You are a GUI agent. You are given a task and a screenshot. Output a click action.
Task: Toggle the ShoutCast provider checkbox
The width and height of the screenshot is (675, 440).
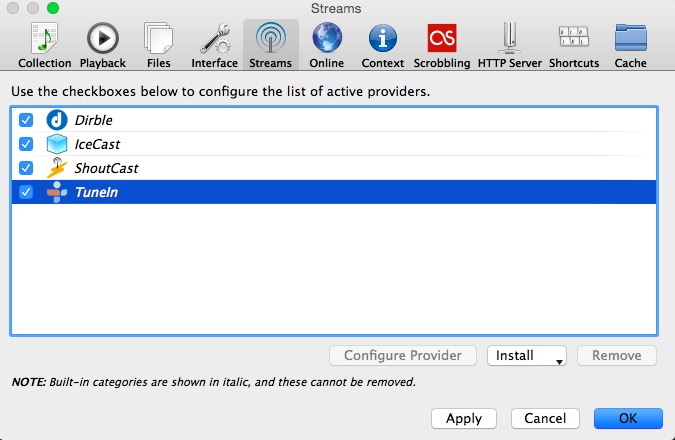tap(26, 168)
